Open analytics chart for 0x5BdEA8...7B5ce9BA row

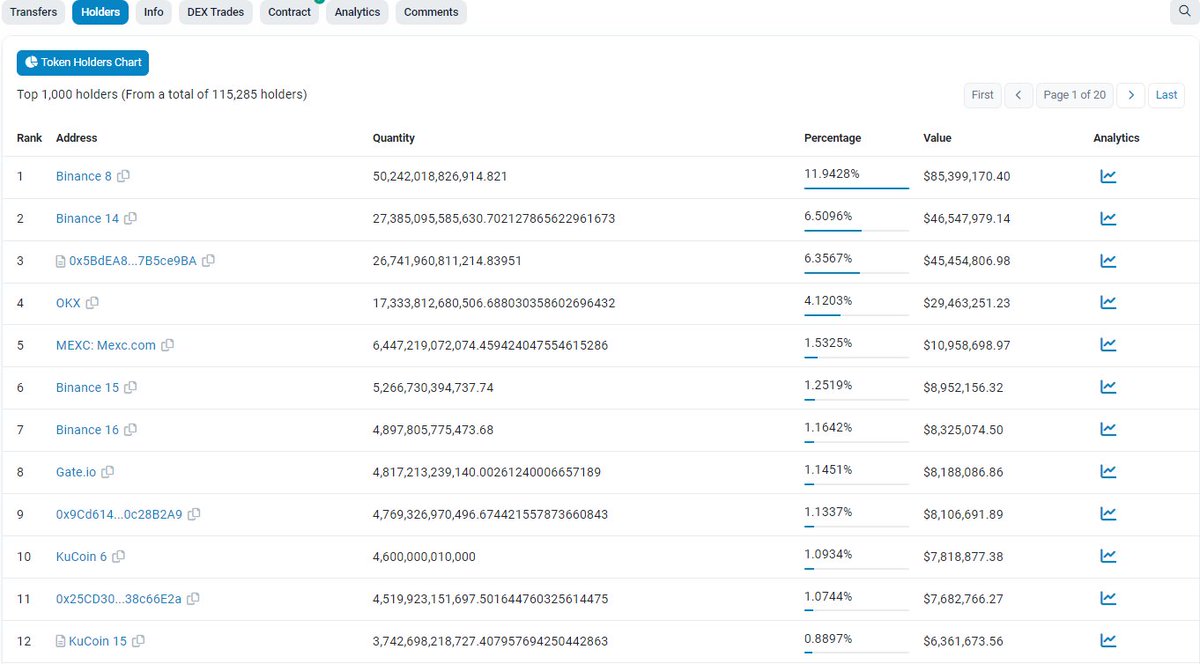pyautogui.click(x=1108, y=261)
